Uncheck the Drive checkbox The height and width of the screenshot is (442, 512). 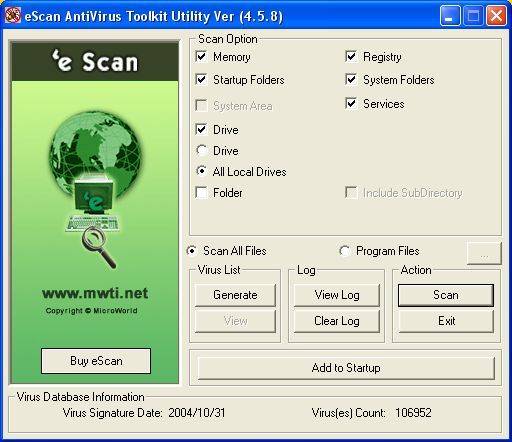tap(202, 129)
